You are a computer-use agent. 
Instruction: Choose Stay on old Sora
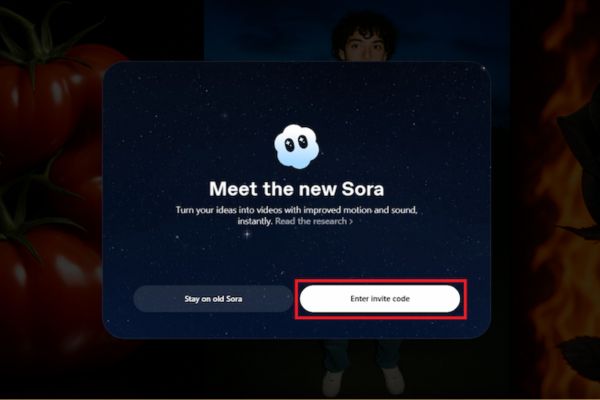click(x=213, y=299)
